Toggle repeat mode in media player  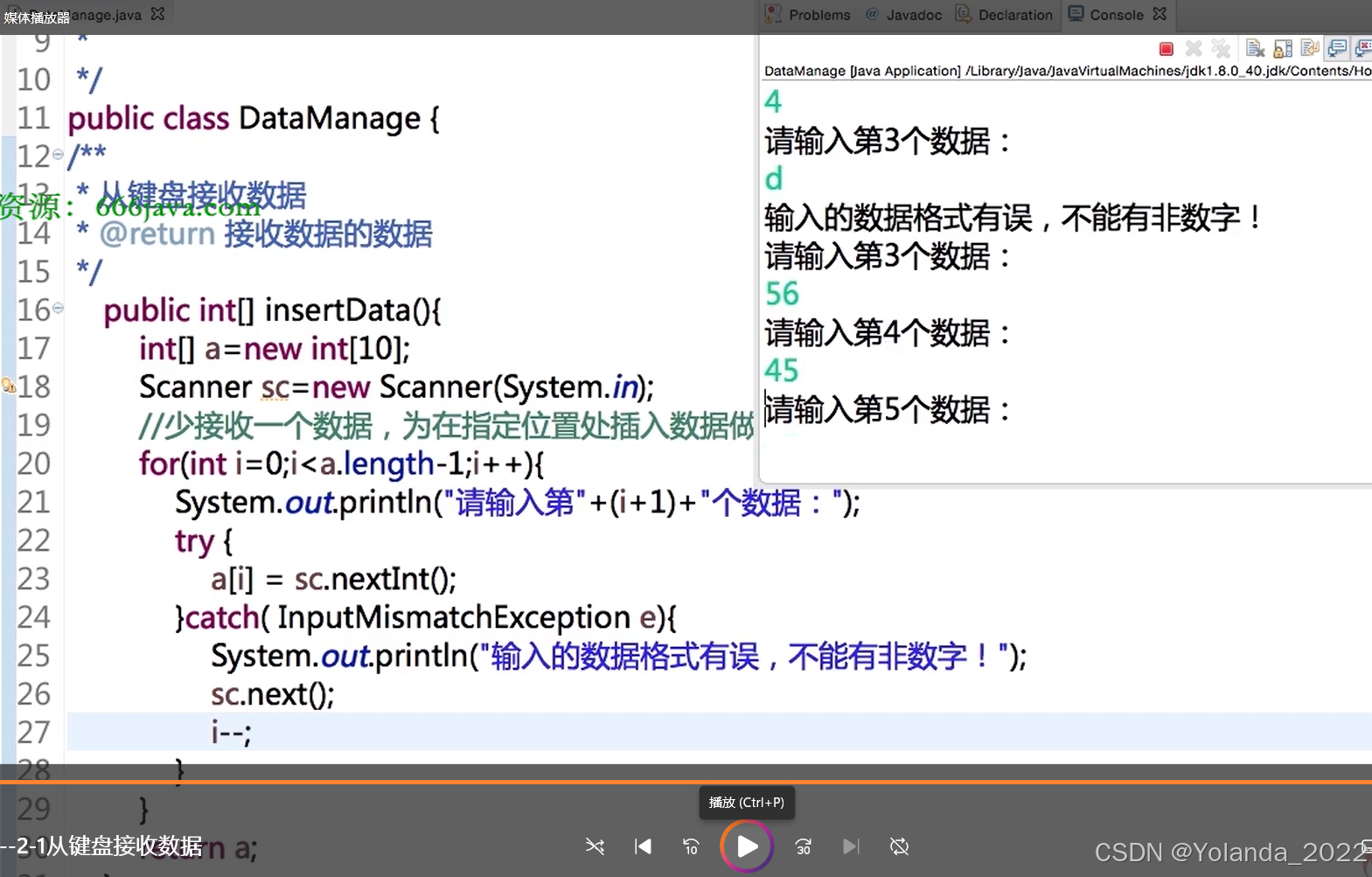899,846
